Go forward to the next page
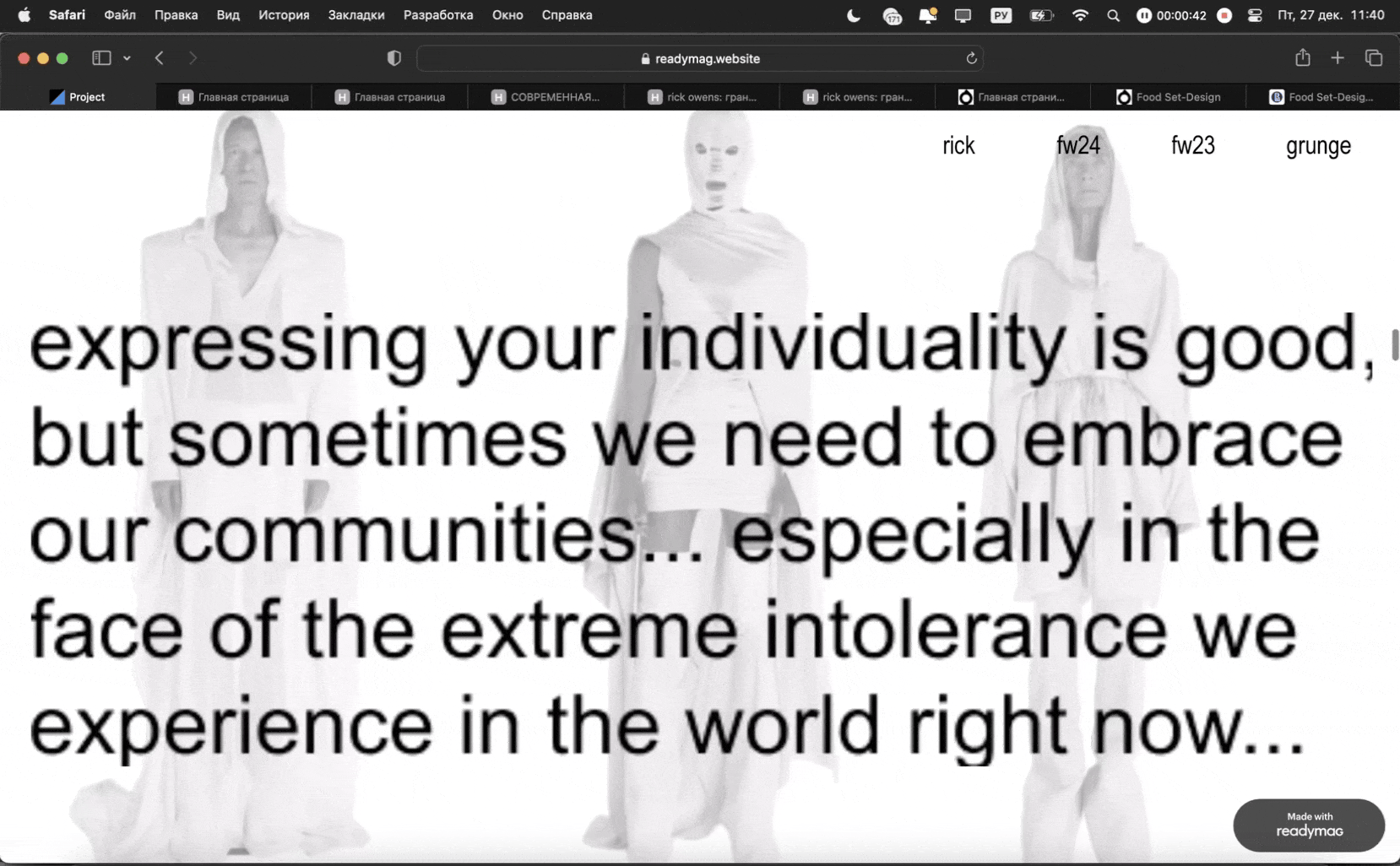This screenshot has width=1400, height=866. 193,57
